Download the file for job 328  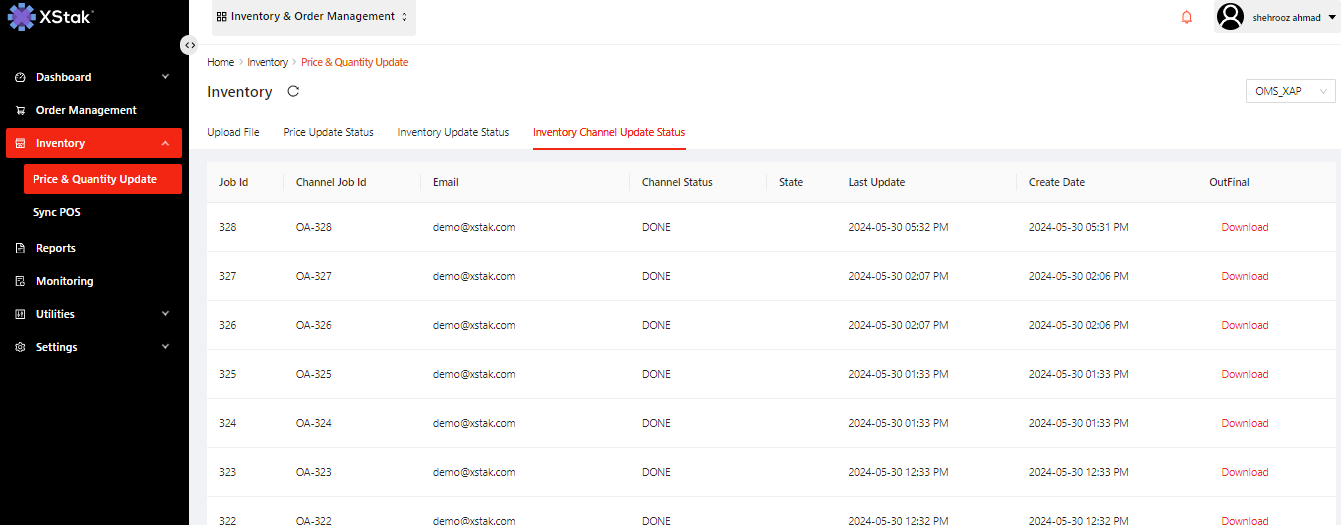click(x=1244, y=227)
